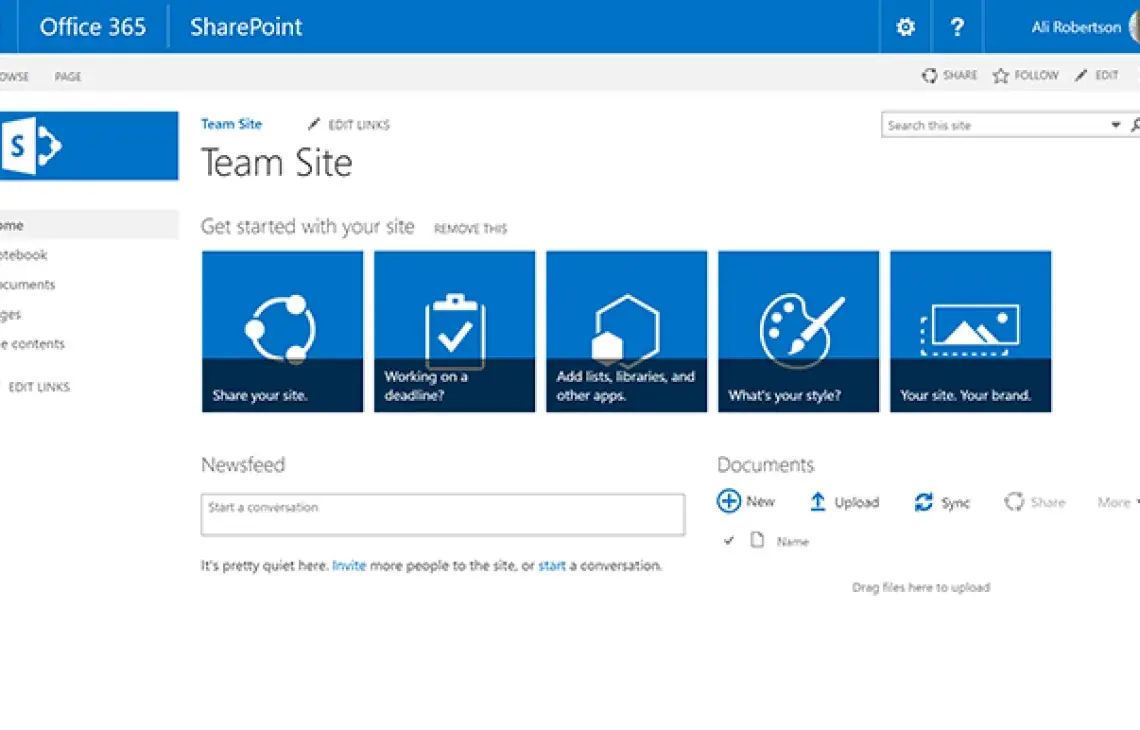This screenshot has width=1140, height=730.
Task: Open Add lists, libraries, apps tile
Action: [x=627, y=332]
